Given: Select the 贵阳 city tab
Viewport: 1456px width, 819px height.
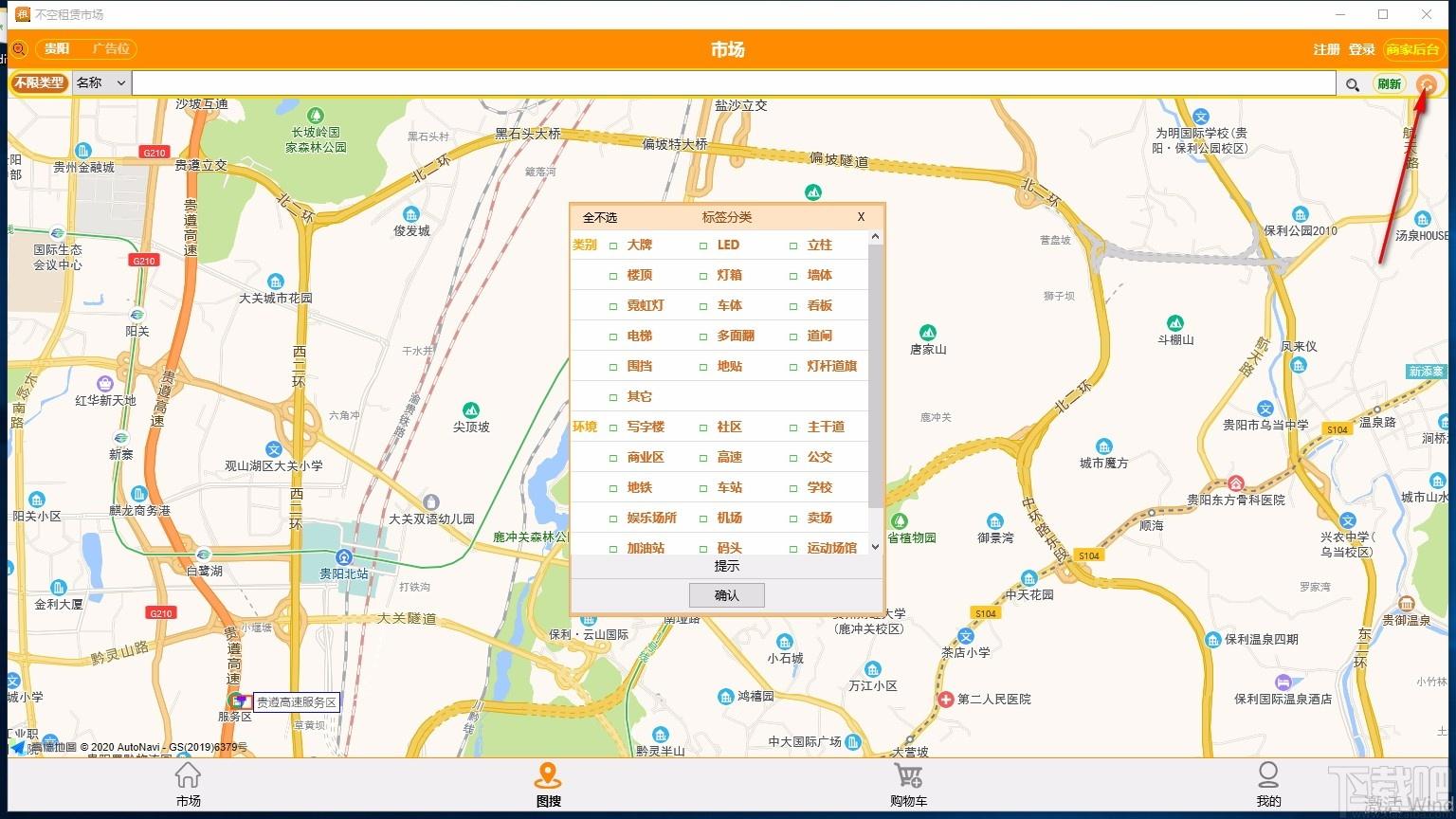Looking at the screenshot, I should [57, 49].
